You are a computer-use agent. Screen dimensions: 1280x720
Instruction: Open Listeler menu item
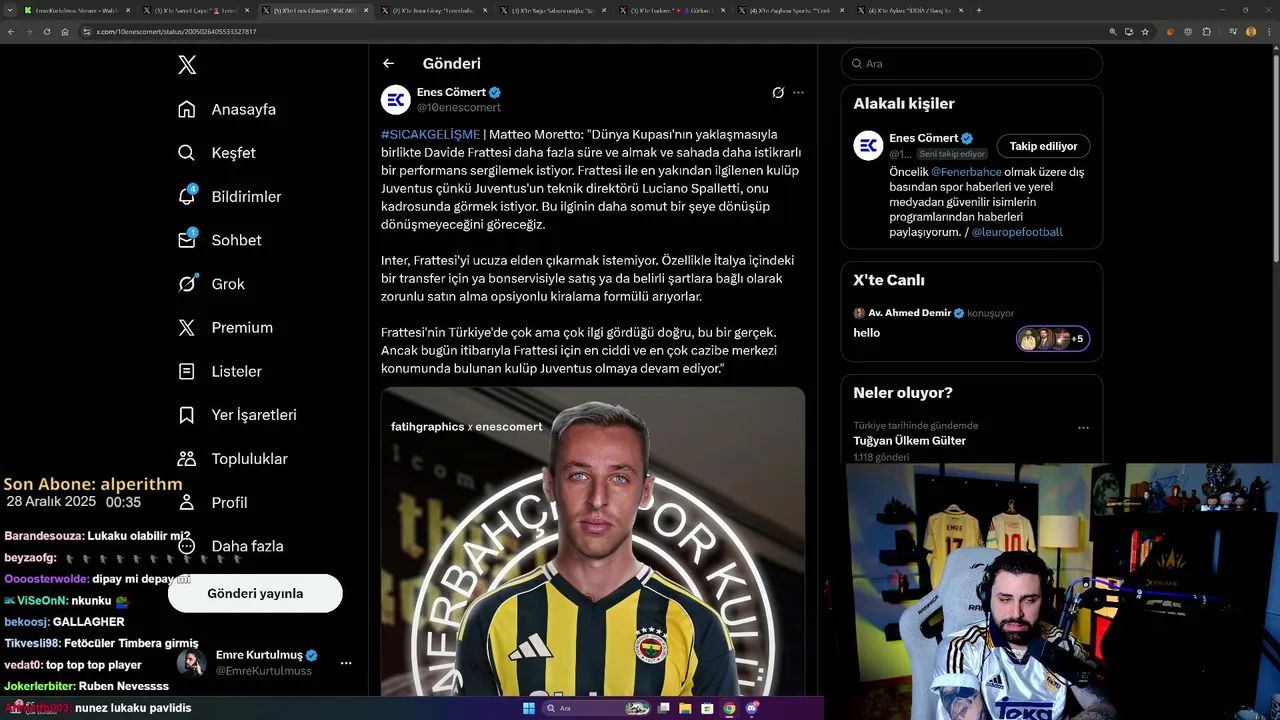[x=236, y=371]
